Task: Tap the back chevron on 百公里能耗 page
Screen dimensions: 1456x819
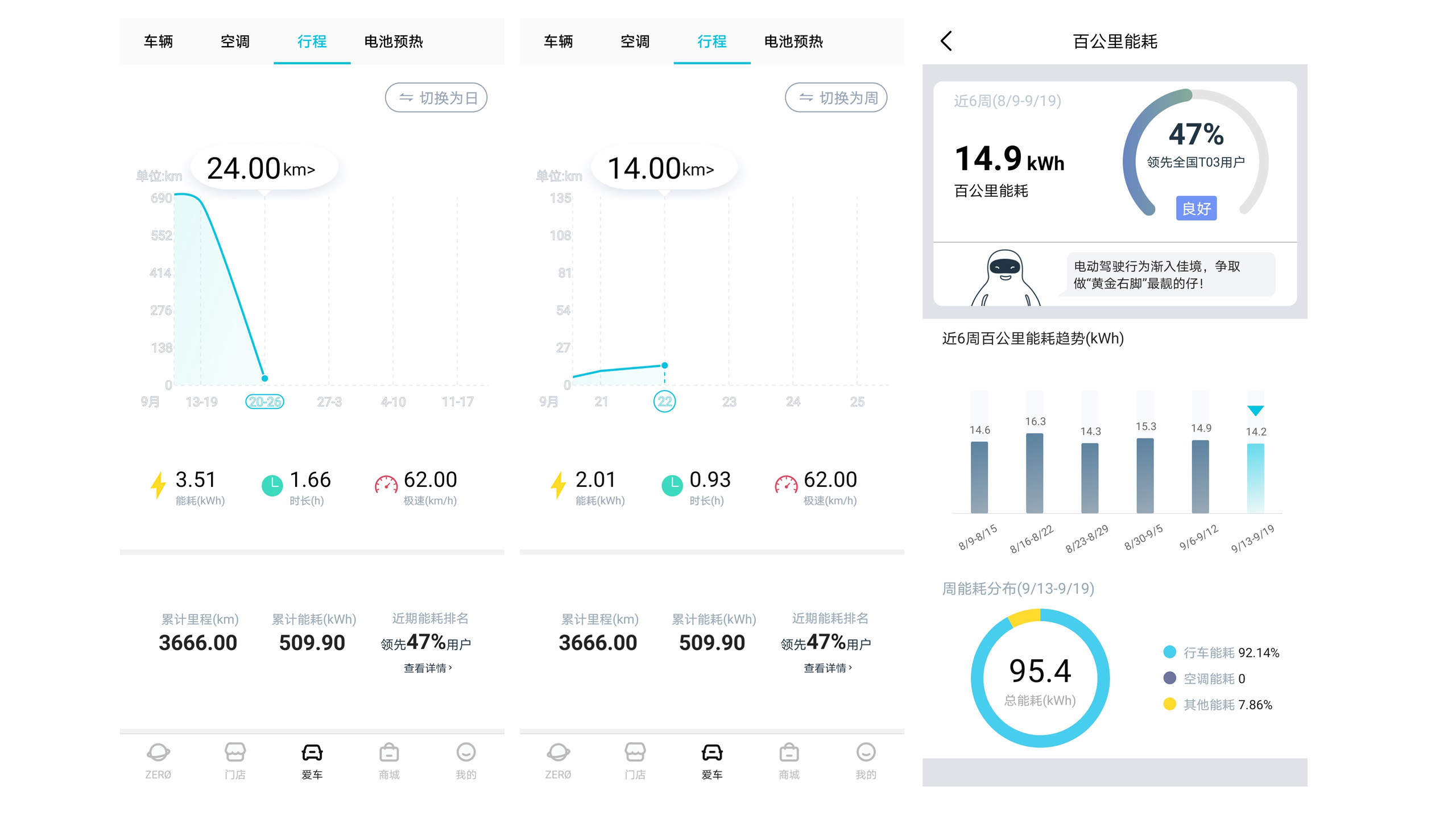Action: coord(946,42)
